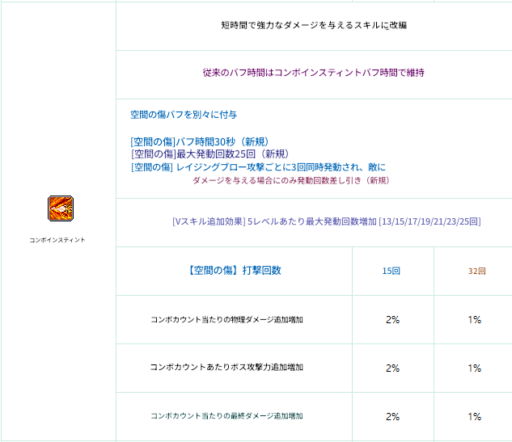The height and width of the screenshot is (442, 512).
Task: Click the 最終ダメージ追加増加 row label
Action: click(x=227, y=416)
